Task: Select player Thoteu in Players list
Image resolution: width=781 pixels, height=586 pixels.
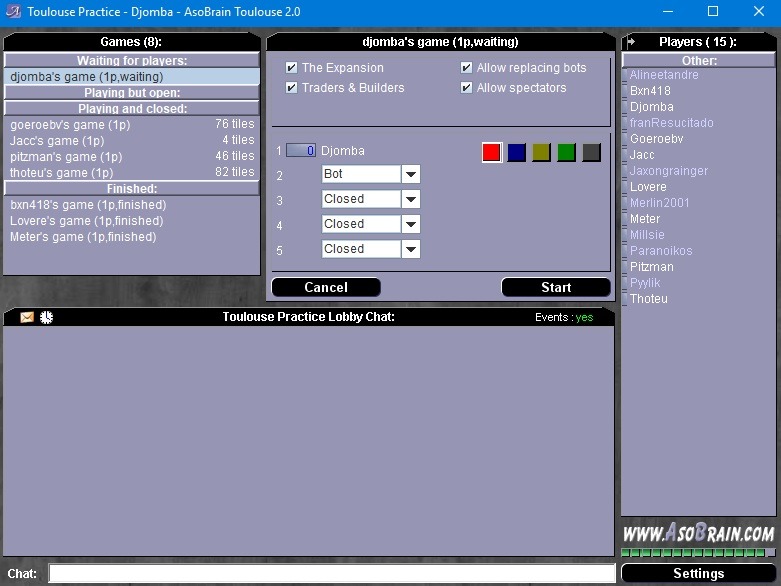Action: [x=649, y=299]
